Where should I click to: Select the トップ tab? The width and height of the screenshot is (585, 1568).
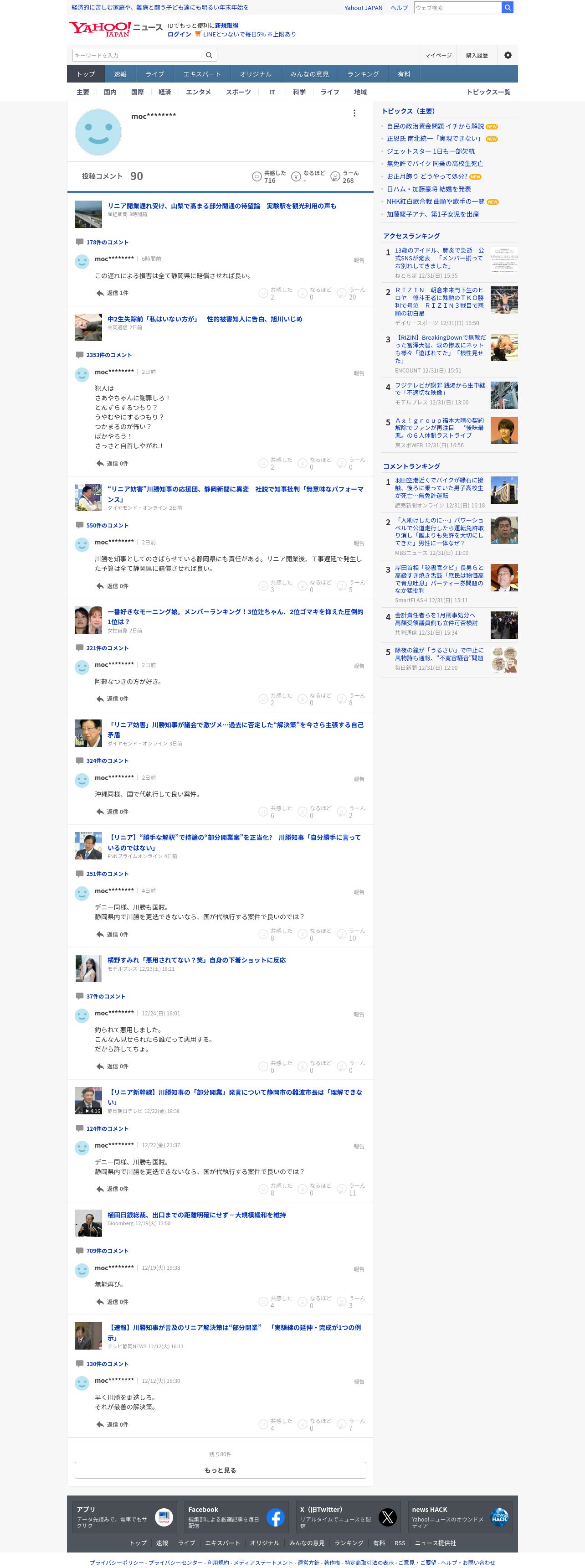pos(86,74)
